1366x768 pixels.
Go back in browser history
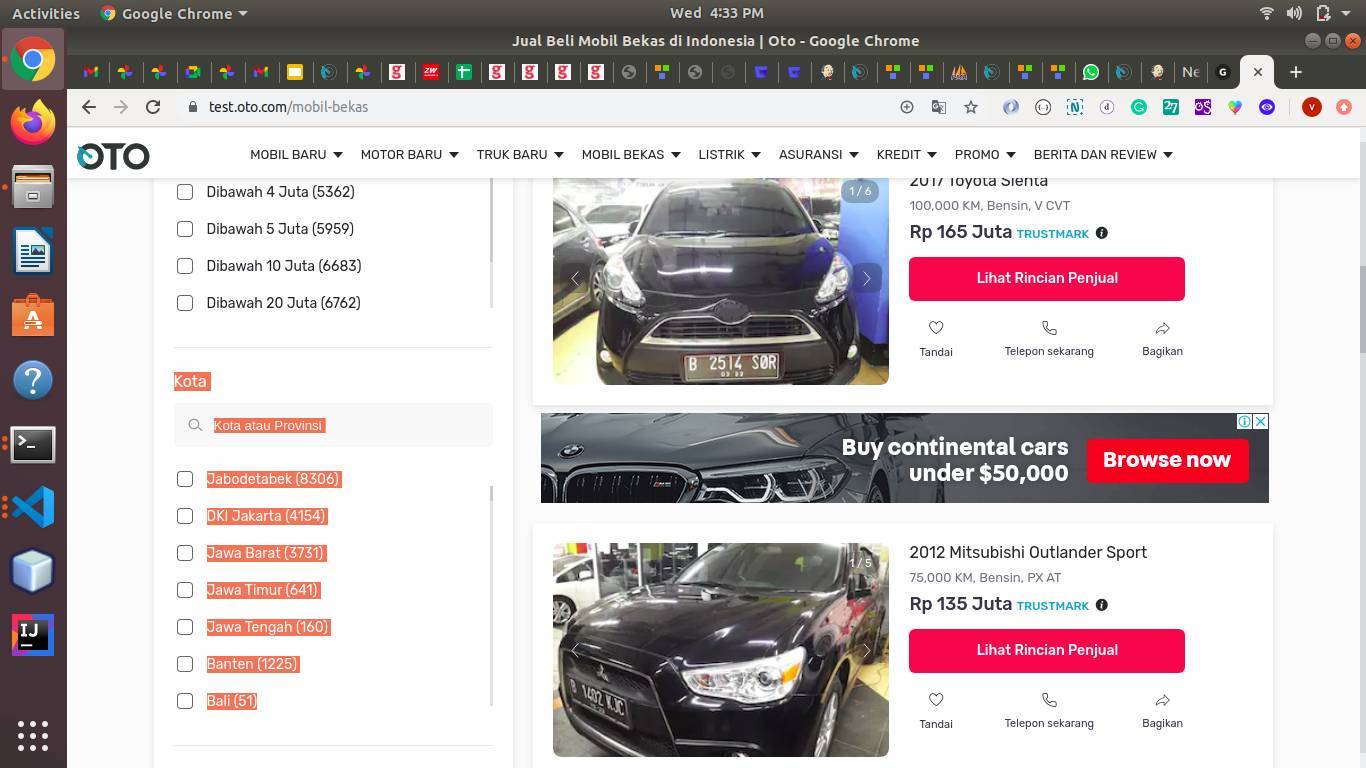89,107
